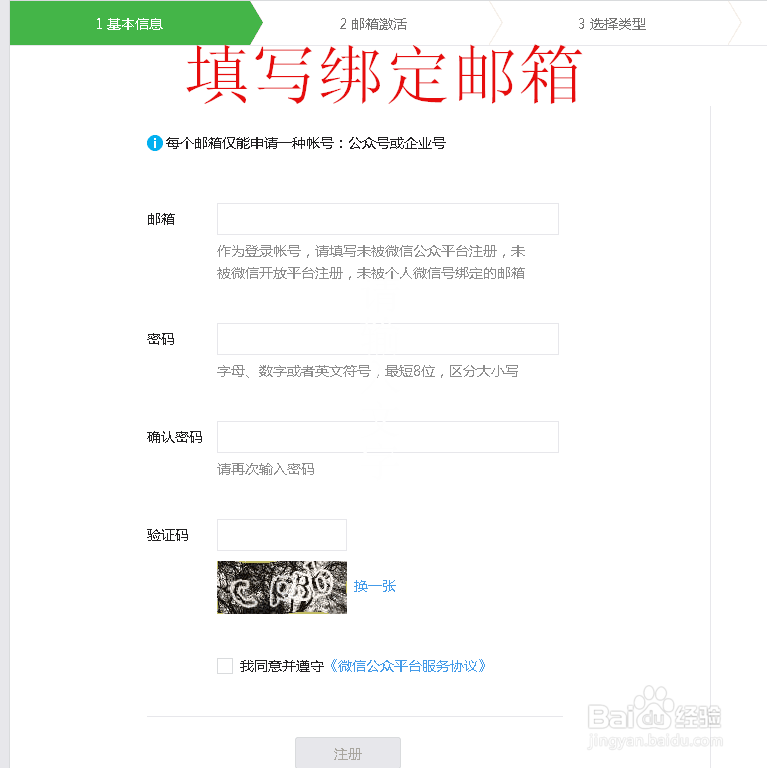Image resolution: width=767 pixels, height=768 pixels.
Task: Focus the 验证码 input field
Action: (x=282, y=535)
